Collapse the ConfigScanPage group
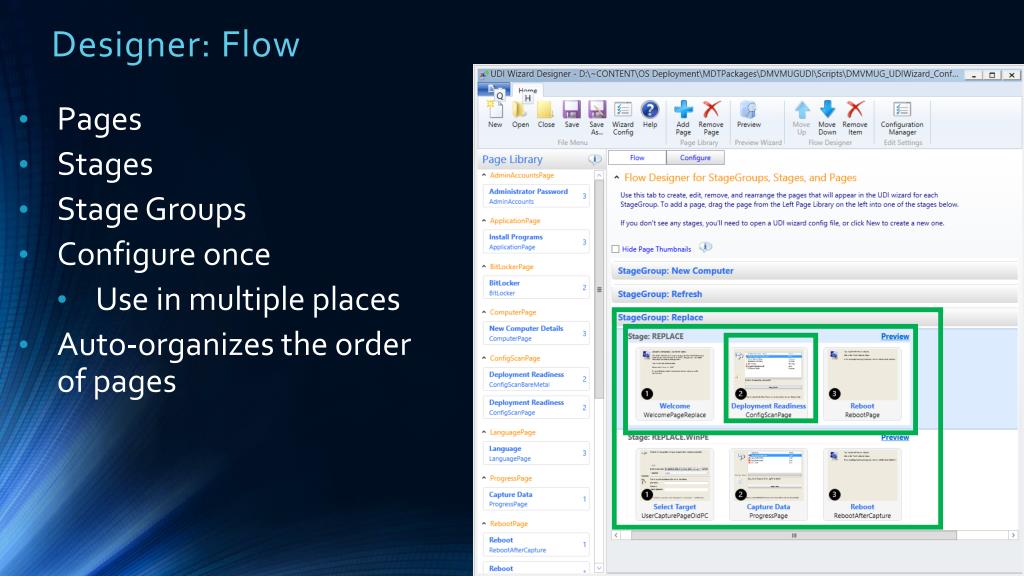 [x=484, y=358]
